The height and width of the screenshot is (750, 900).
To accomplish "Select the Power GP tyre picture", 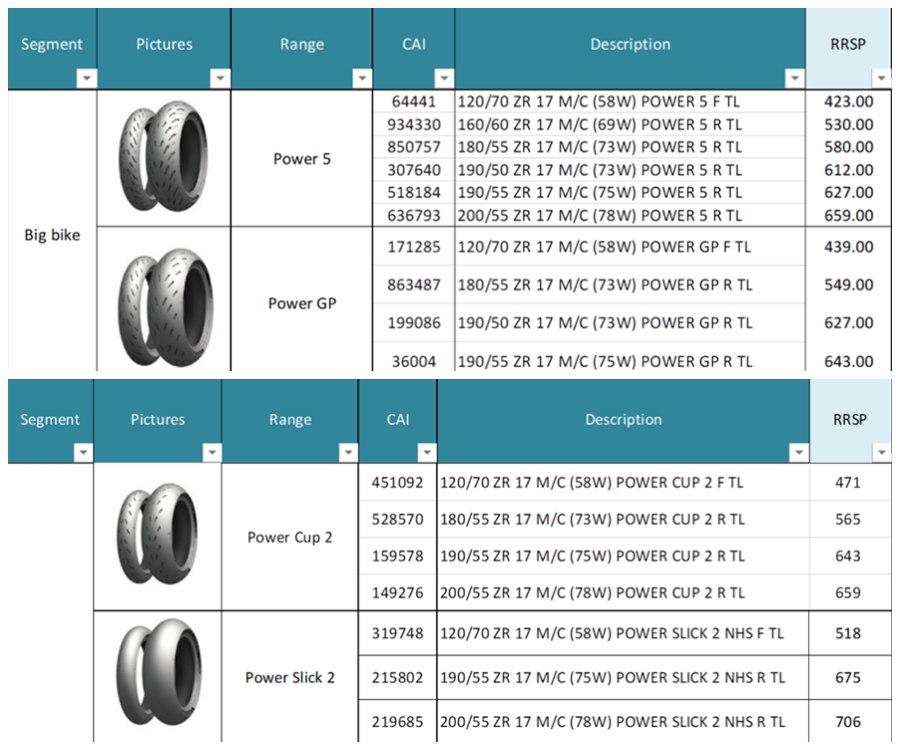I will [x=165, y=307].
